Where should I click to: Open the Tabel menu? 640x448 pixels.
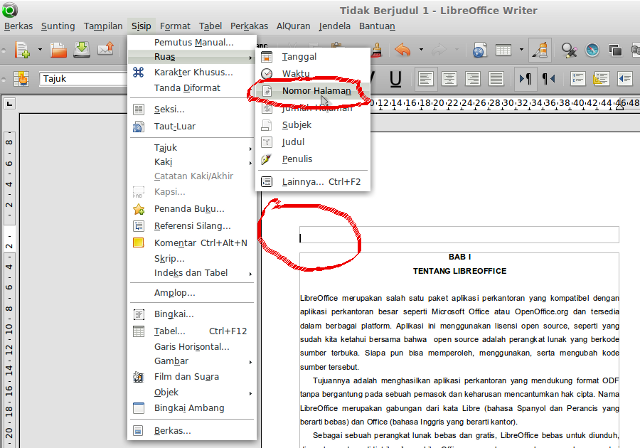[210, 26]
